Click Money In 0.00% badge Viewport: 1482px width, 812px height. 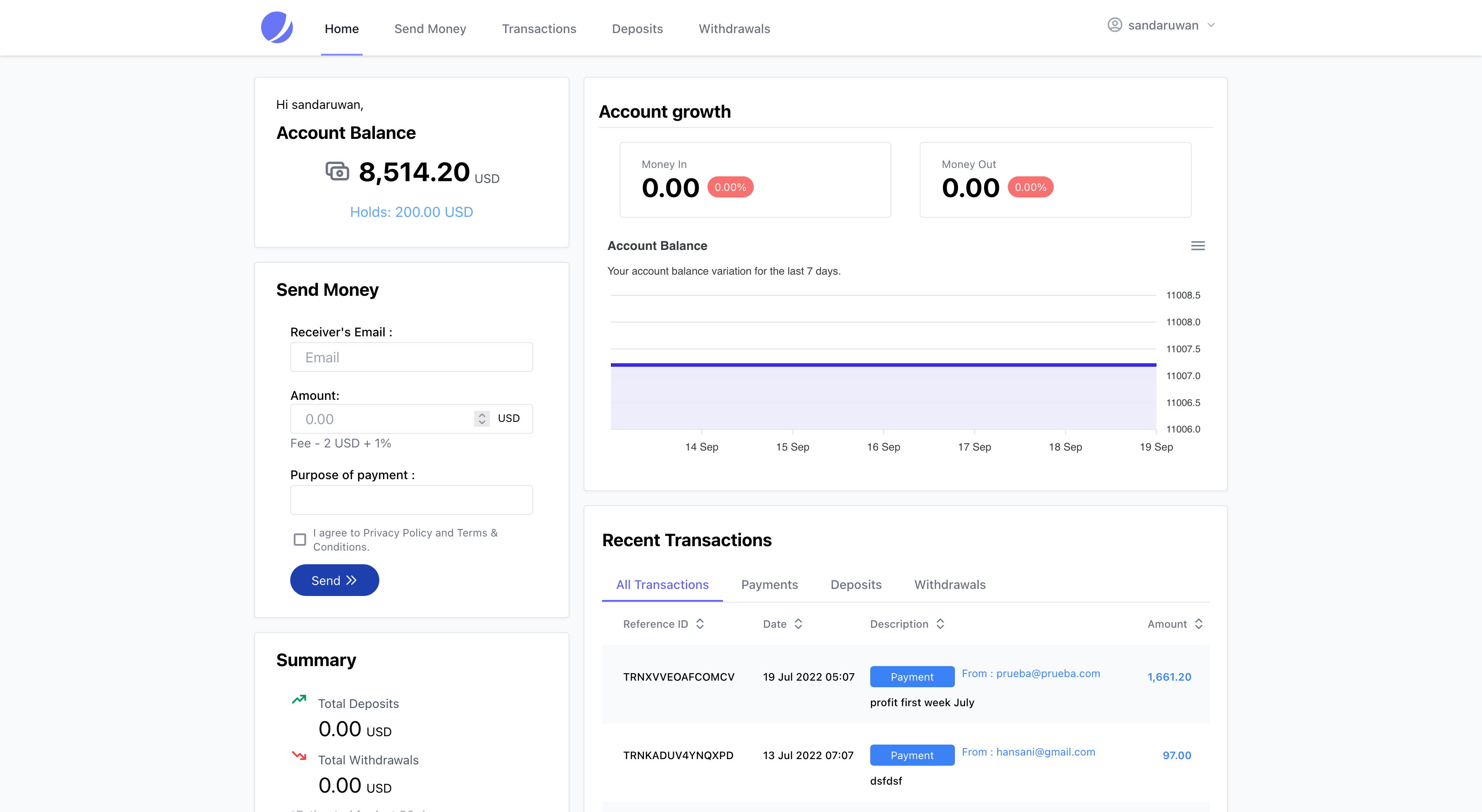730,187
